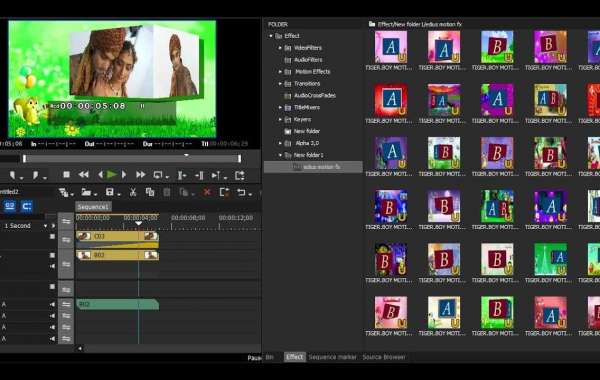Viewport: 600px width, 380px height.
Task: Select the top yellow video clip
Action: click(x=117, y=236)
